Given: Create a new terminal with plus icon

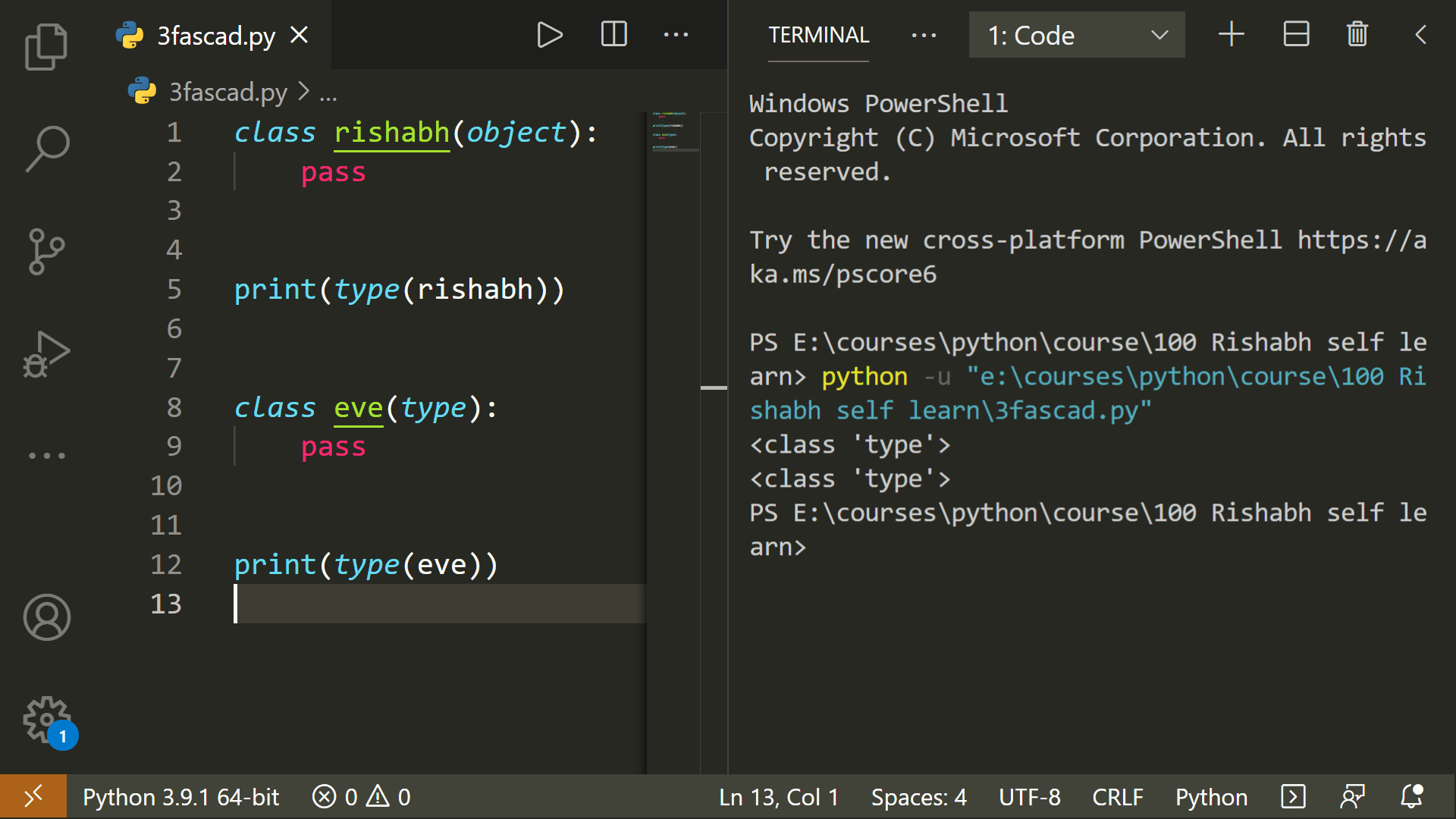Looking at the screenshot, I should 1231,35.
